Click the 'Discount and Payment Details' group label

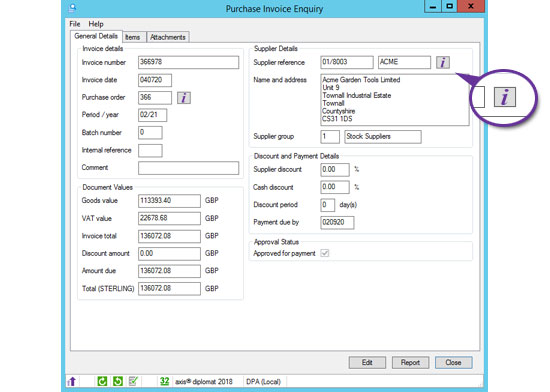[296, 156]
